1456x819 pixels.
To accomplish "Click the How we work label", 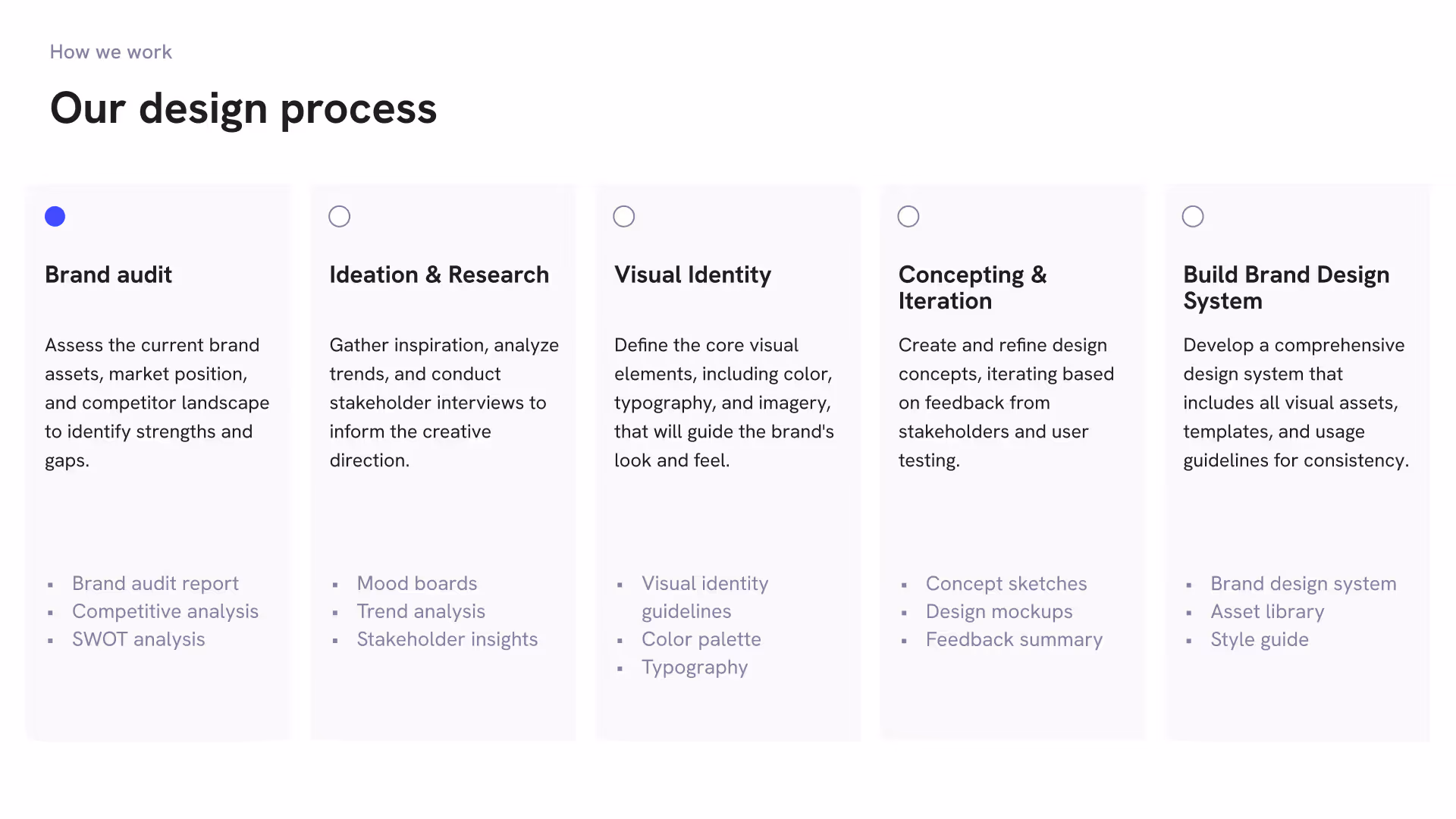I will click(111, 52).
